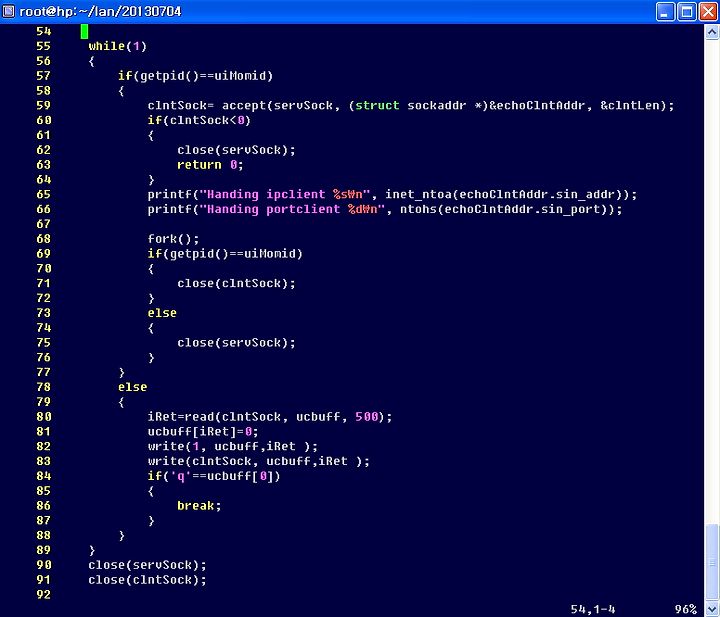Click the scrollbar up arrow
This screenshot has width=720, height=617.
(x=712, y=32)
